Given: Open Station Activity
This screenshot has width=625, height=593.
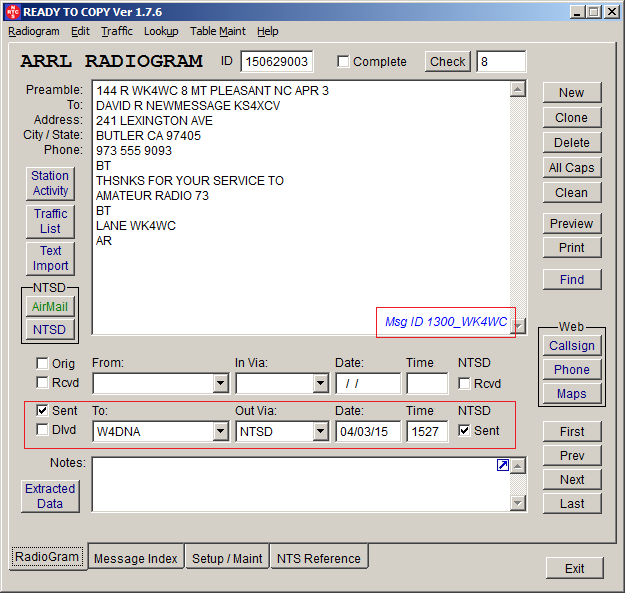Looking at the screenshot, I should point(50,183).
